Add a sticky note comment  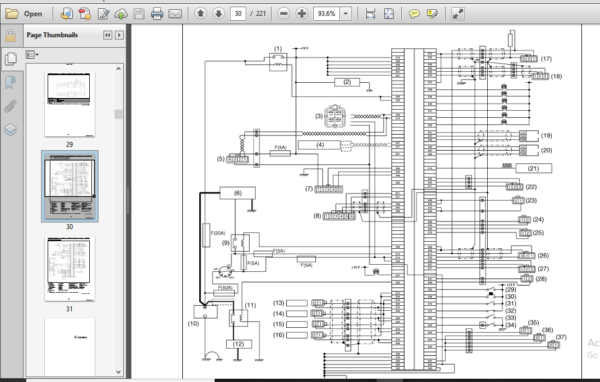pos(414,14)
